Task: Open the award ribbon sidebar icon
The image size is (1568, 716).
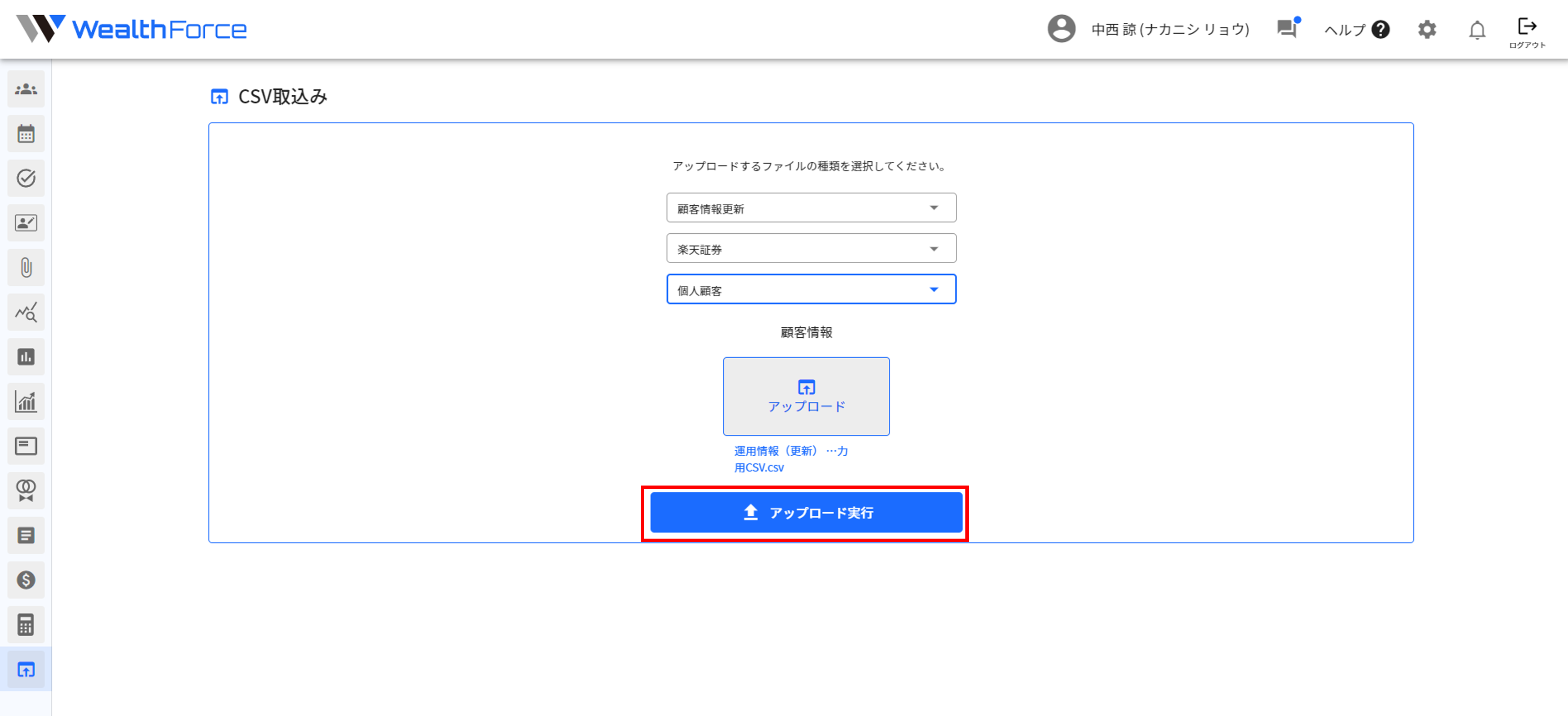Action: click(26, 490)
